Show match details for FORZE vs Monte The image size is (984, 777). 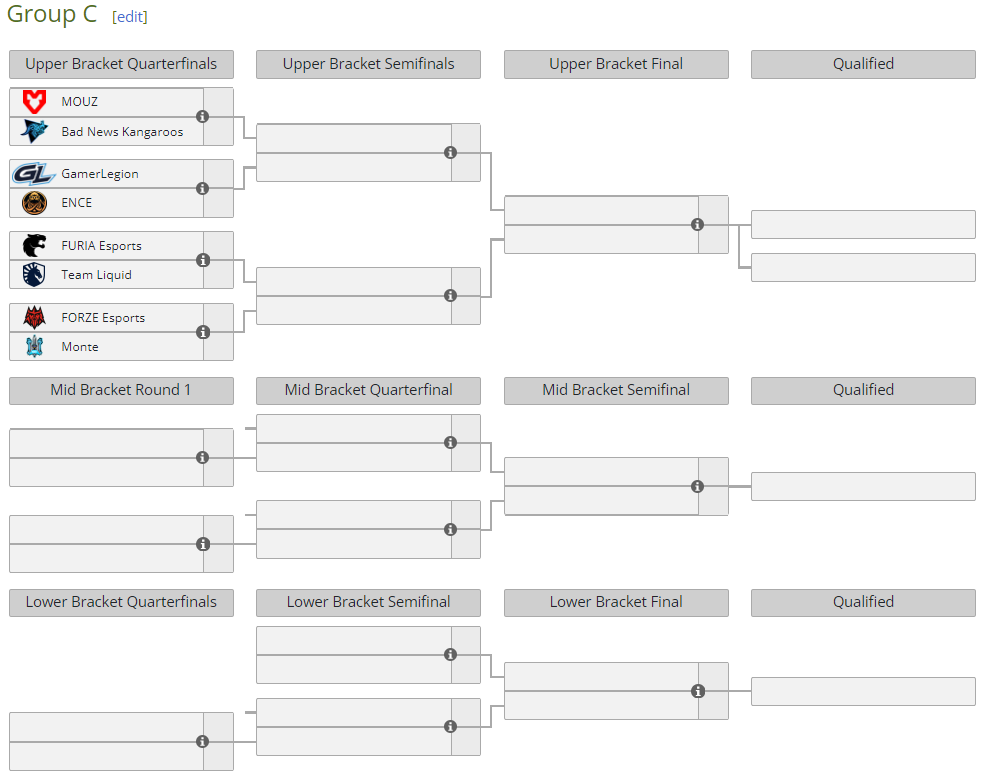[203, 332]
